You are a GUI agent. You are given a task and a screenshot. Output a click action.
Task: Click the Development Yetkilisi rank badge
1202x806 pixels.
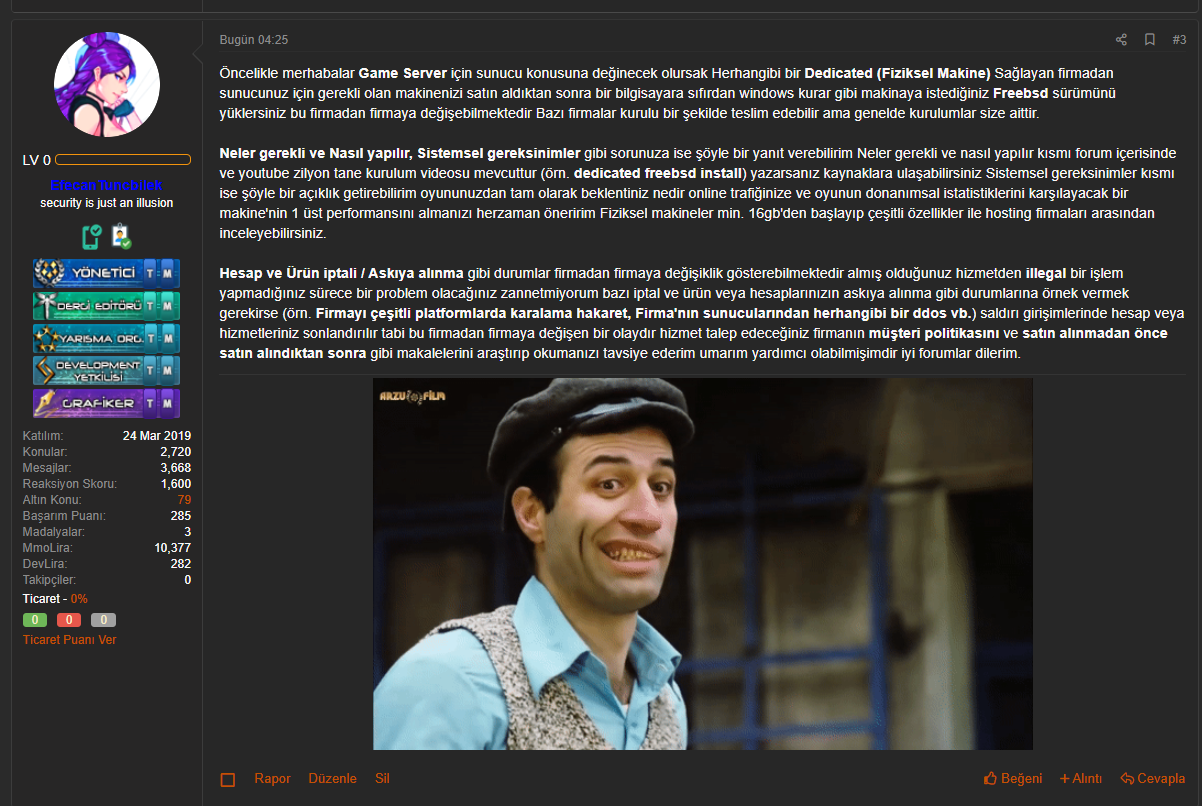point(107,371)
